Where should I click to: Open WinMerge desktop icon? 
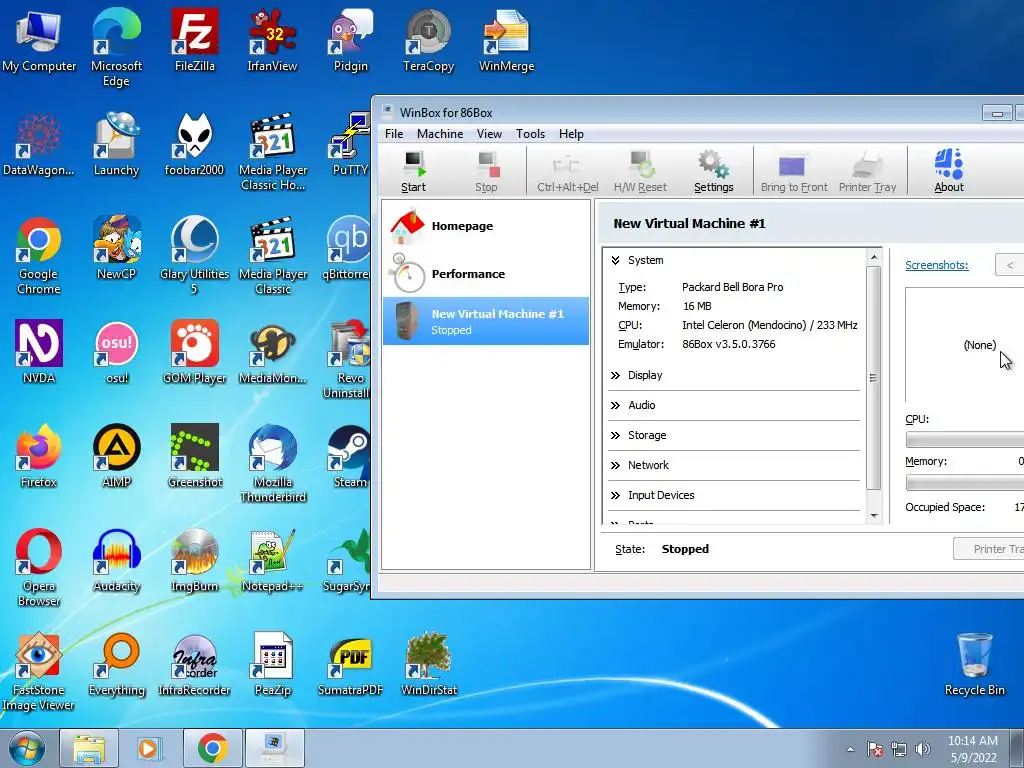(506, 40)
